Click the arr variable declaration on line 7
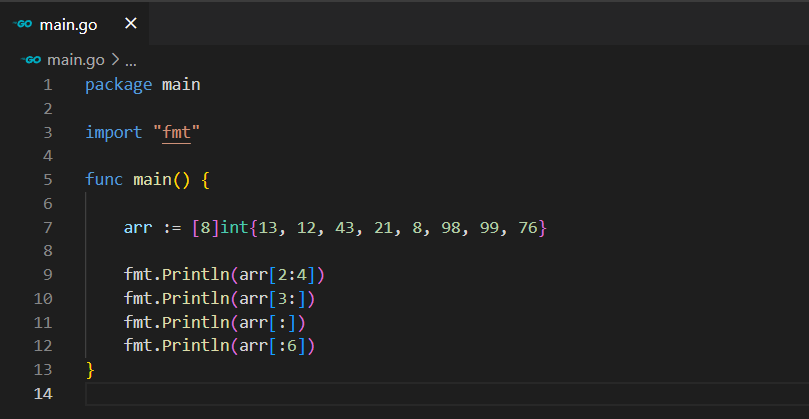The height and width of the screenshot is (419, 809). coord(138,228)
